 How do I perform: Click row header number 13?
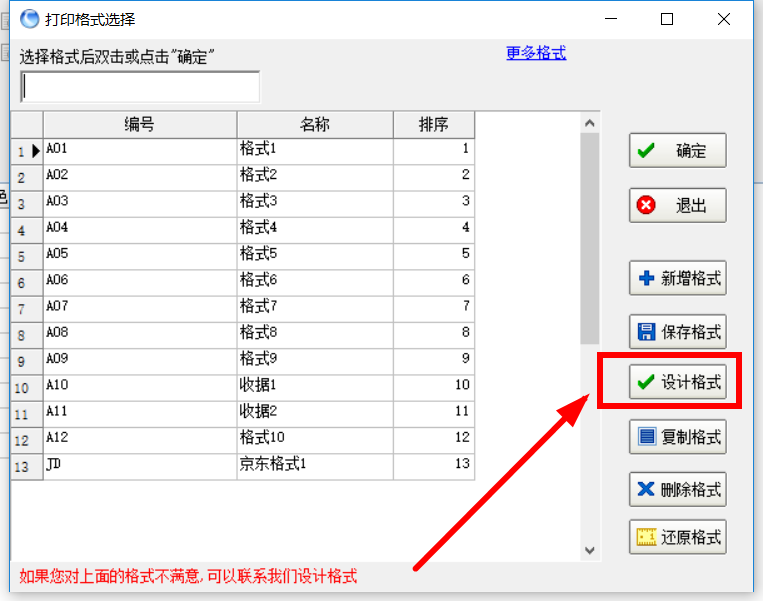click(27, 467)
